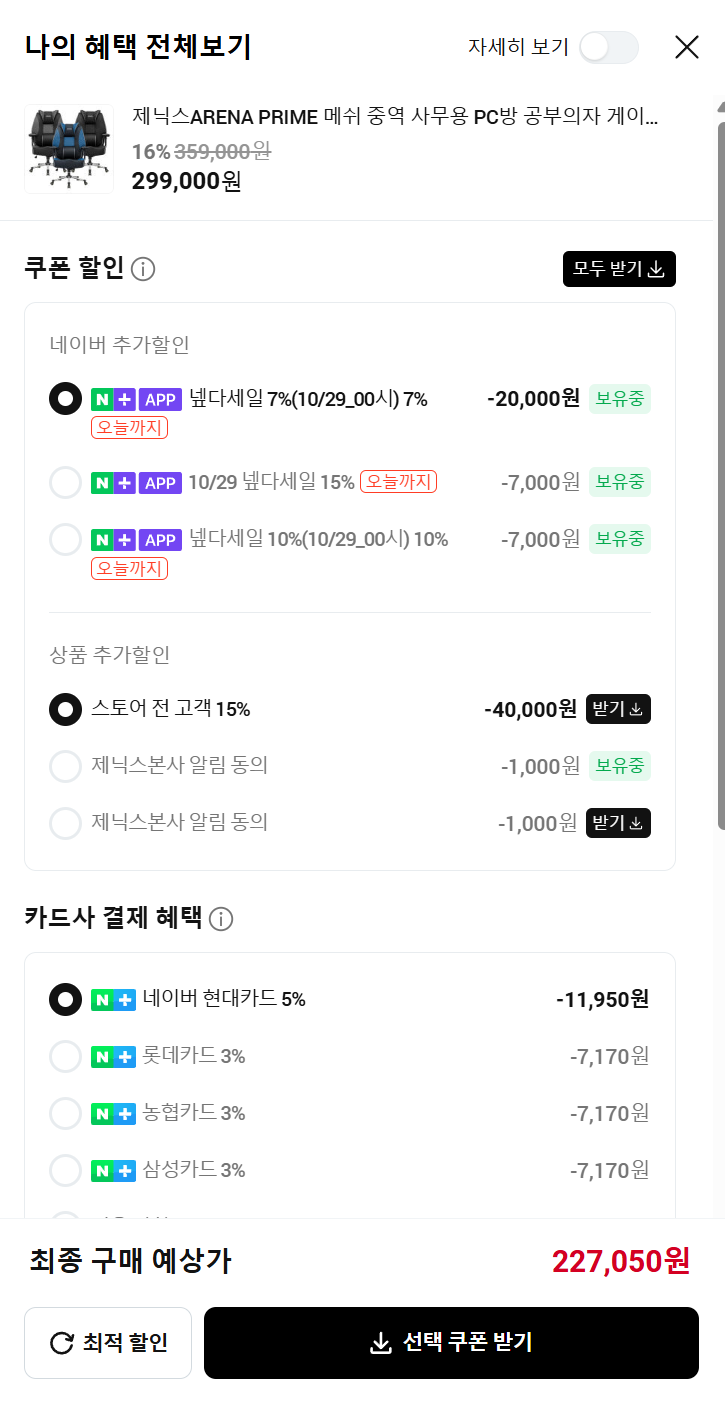Image resolution: width=725 pixels, height=1402 pixels.
Task: Click 받기 download for 스토어 전 고객 15%
Action: coord(618,709)
